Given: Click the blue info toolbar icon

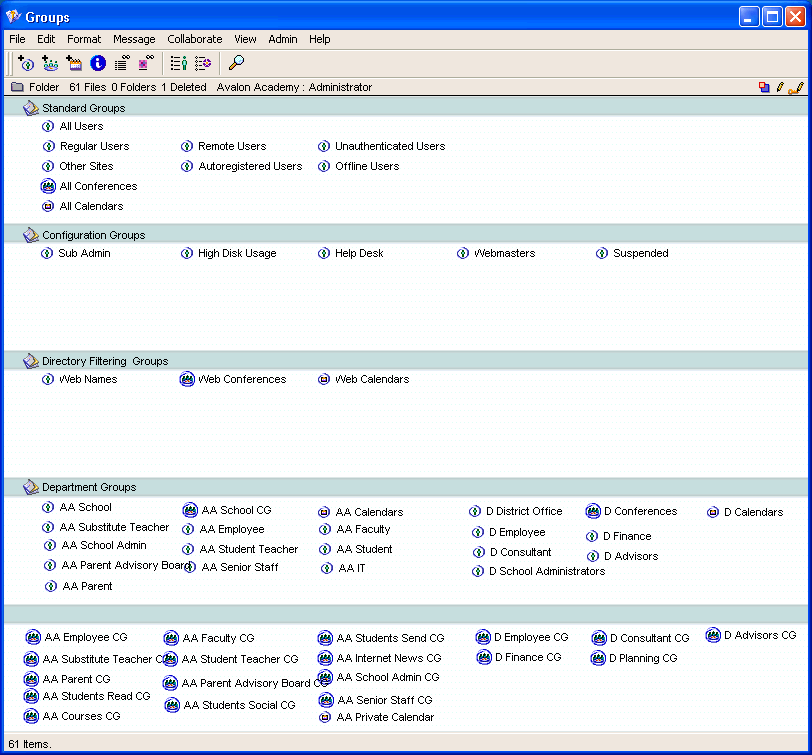Looking at the screenshot, I should (x=98, y=63).
